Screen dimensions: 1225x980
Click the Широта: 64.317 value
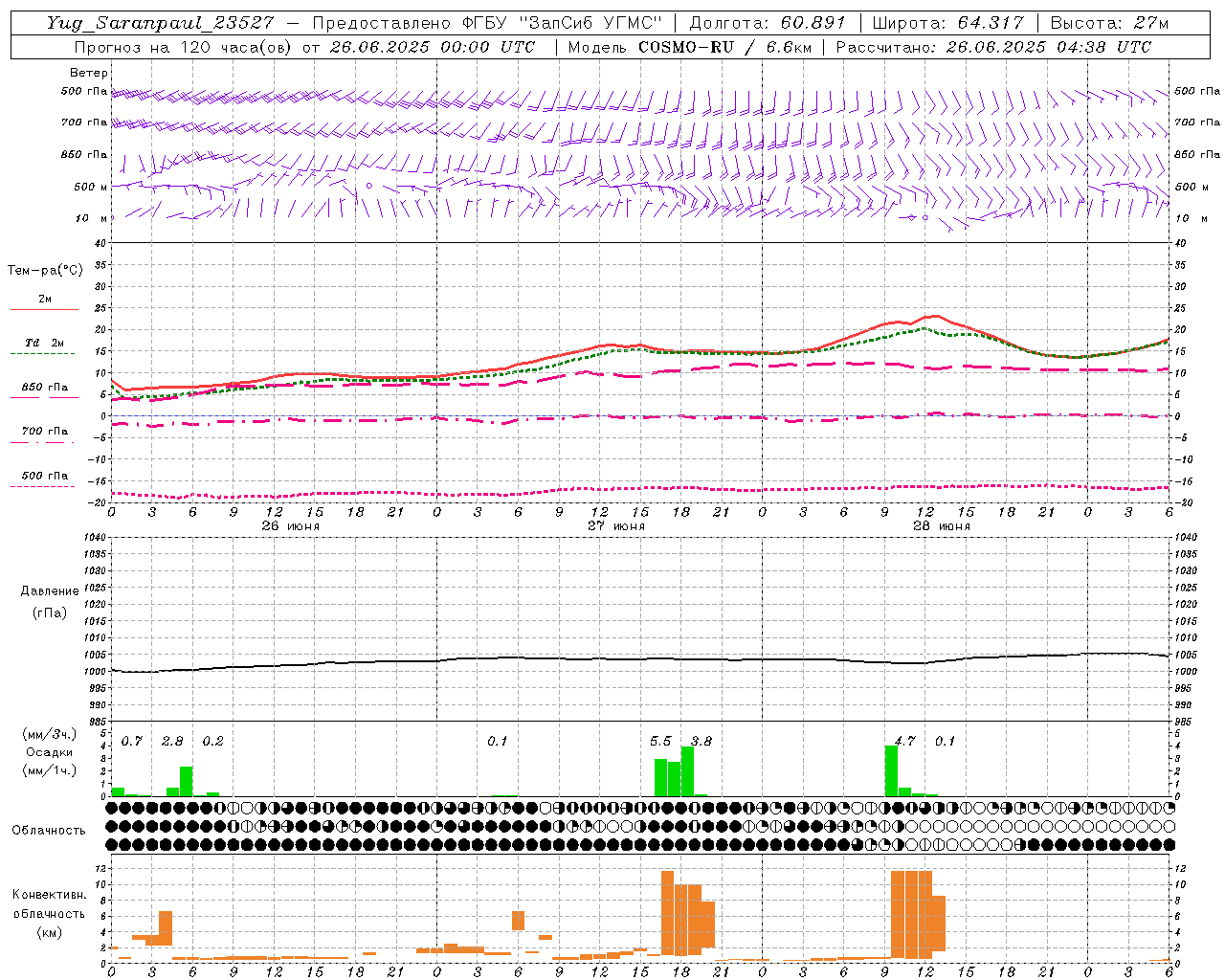click(947, 23)
